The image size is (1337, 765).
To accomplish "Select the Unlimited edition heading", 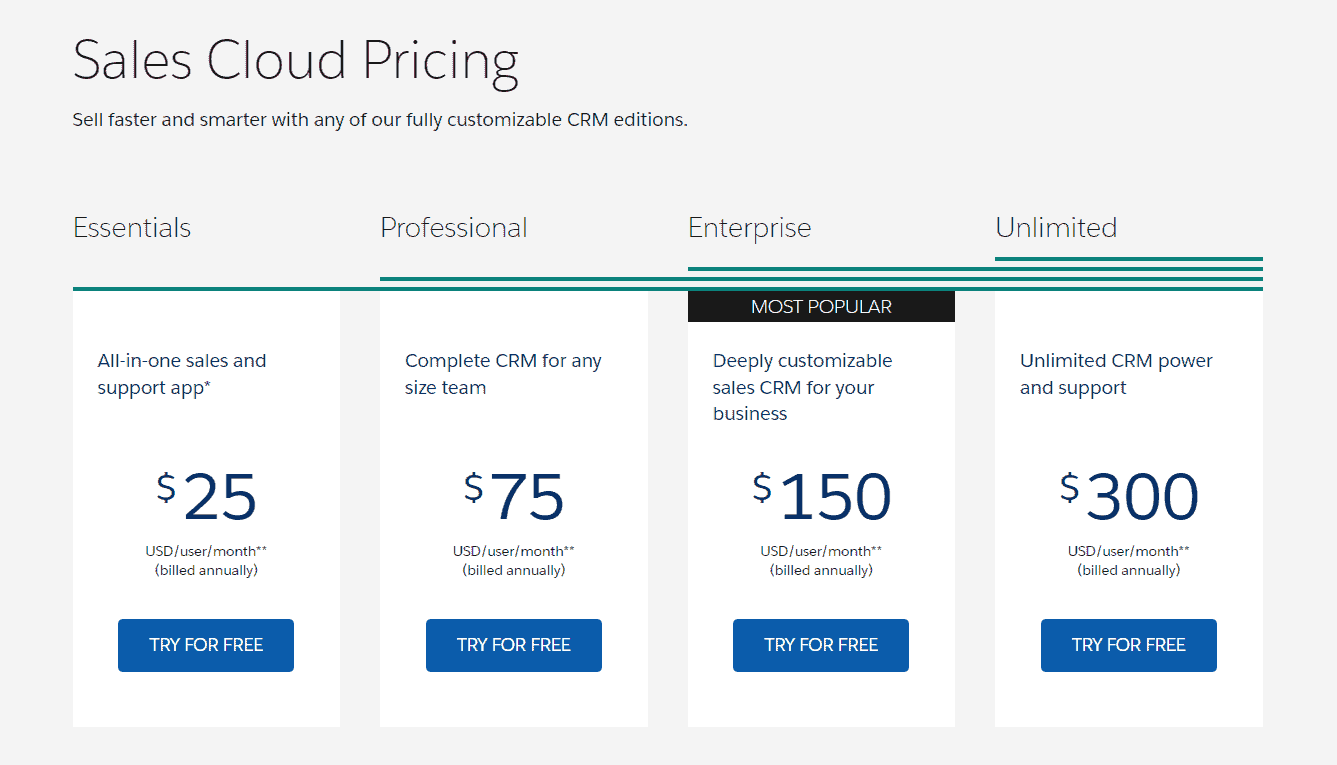I will tap(1056, 228).
